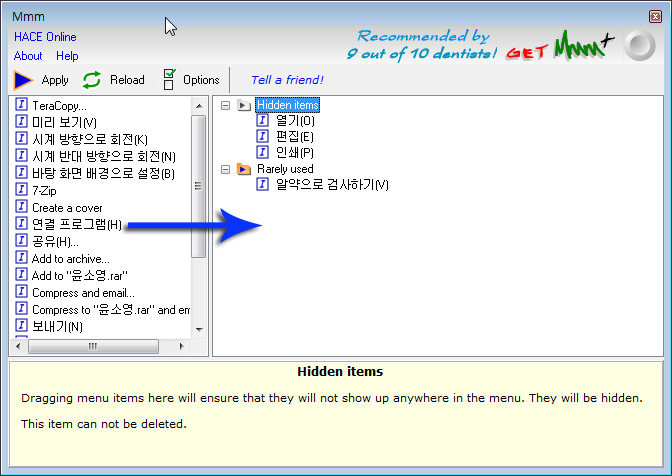Select the Rarely used tree node
This screenshot has height=476, width=672.
click(285, 169)
